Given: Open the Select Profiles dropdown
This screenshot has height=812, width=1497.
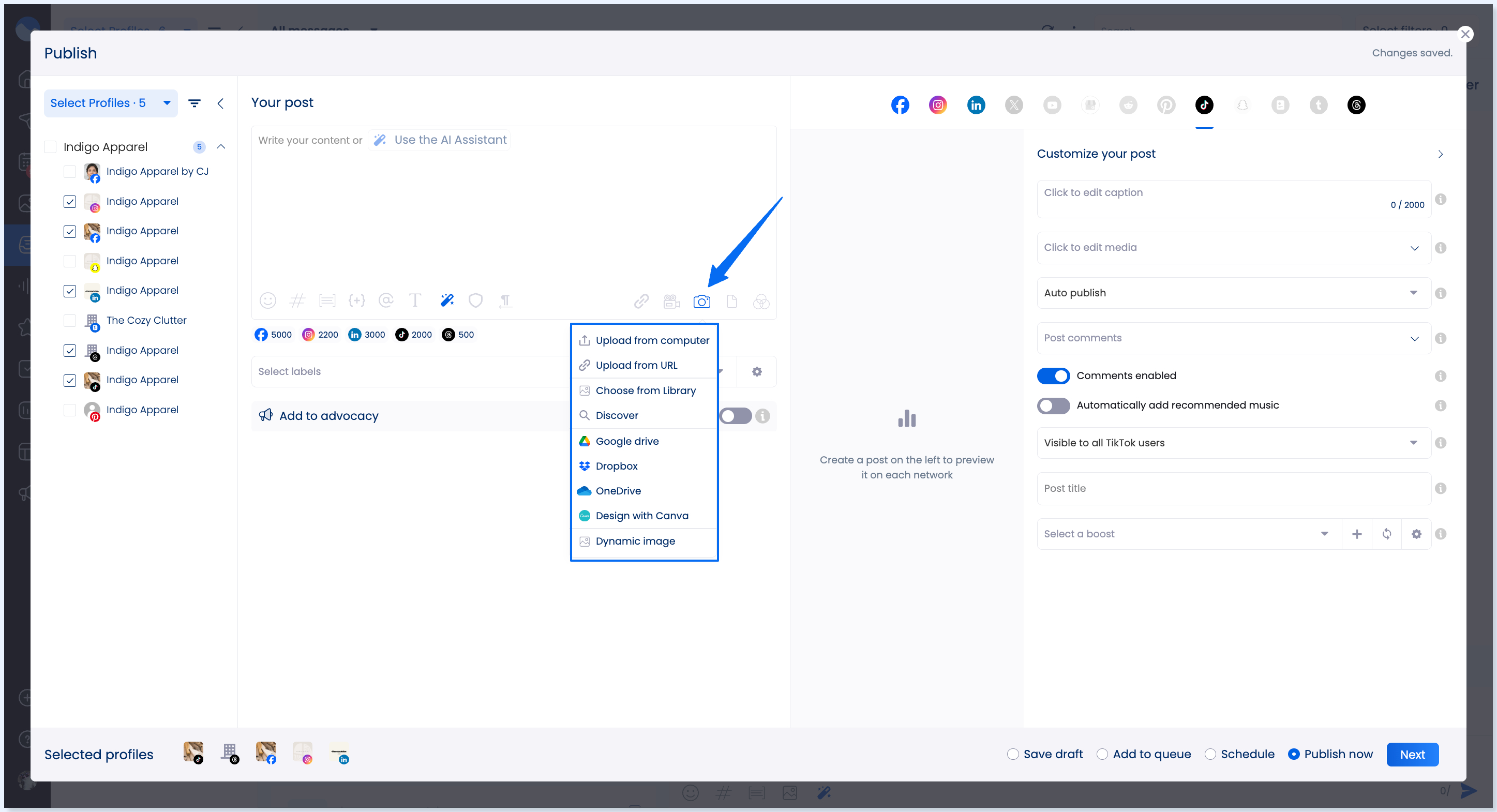Looking at the screenshot, I should click(x=110, y=103).
